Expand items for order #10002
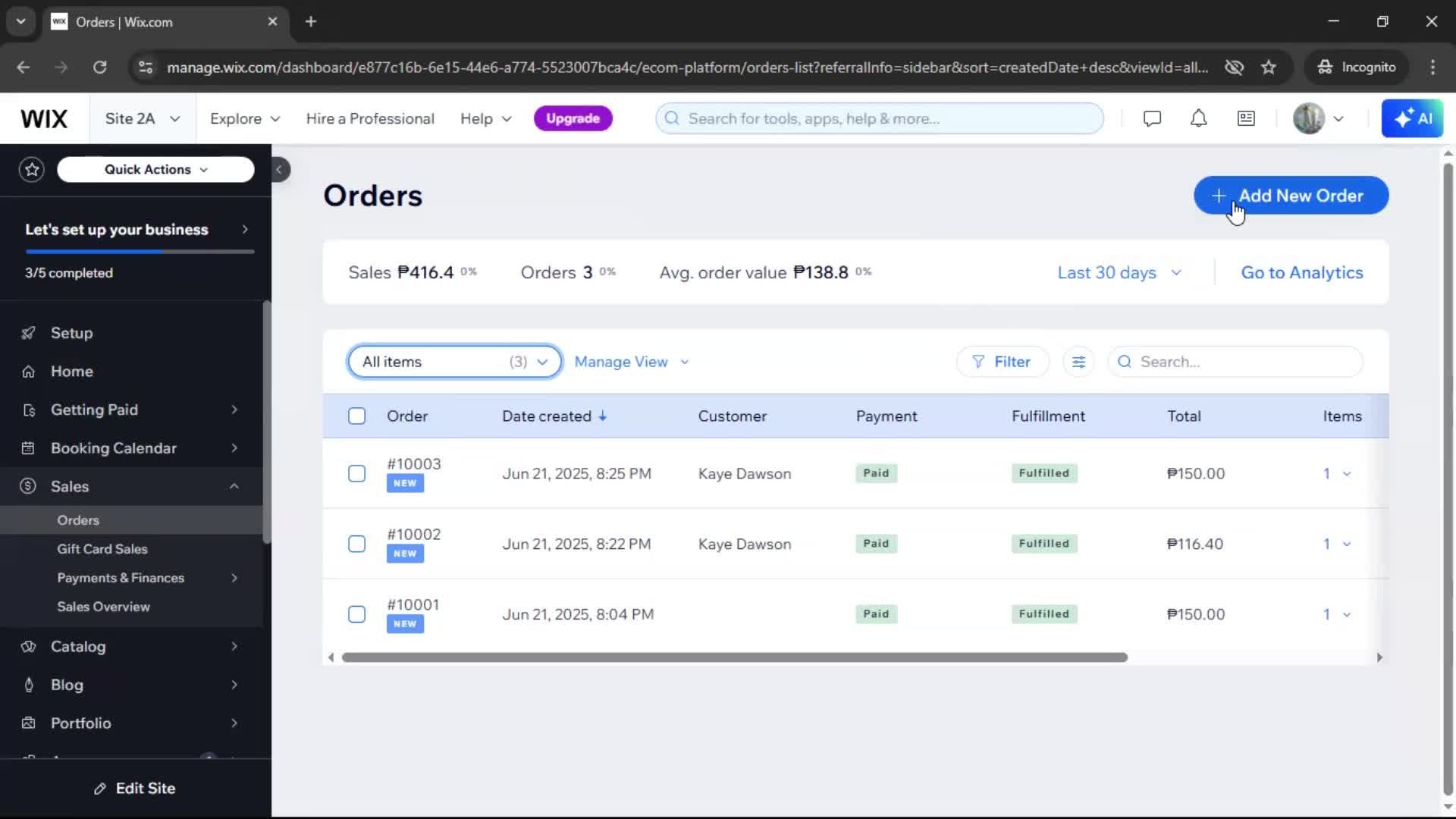This screenshot has width=1456, height=819. 1337,544
